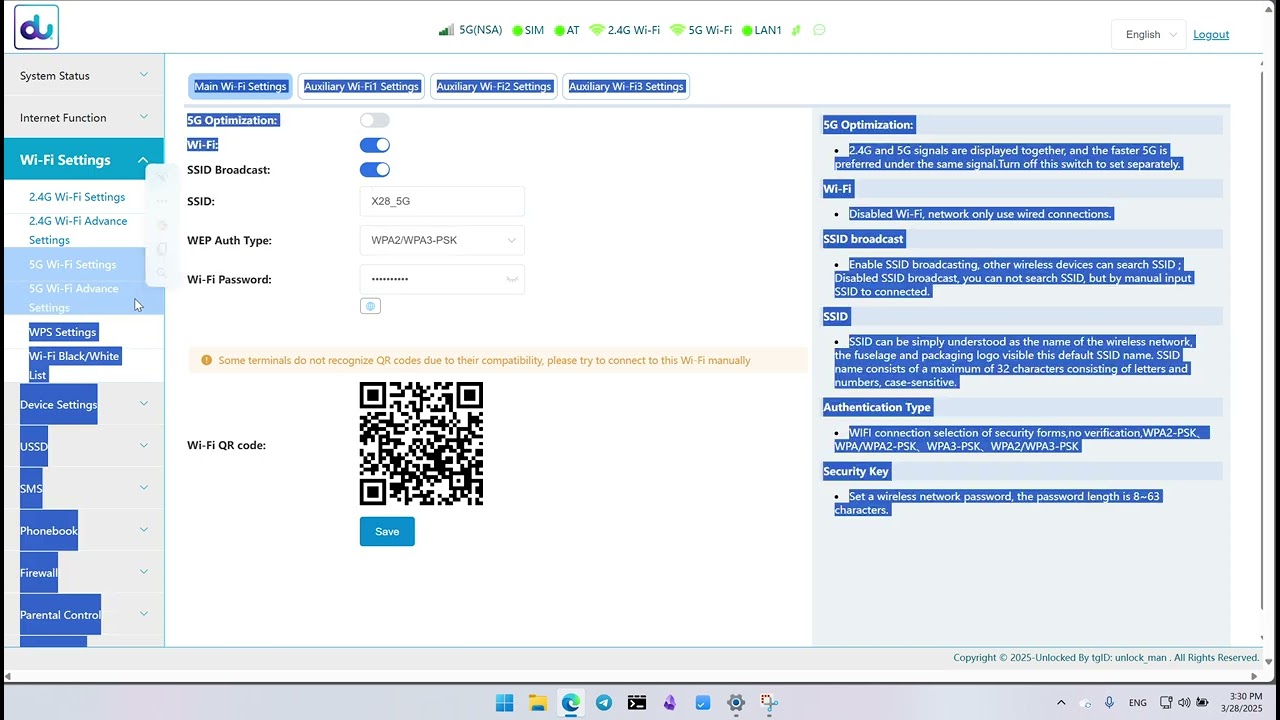Open Wi-Fi Black/White List page
This screenshot has width=1280, height=720.
click(x=74, y=365)
